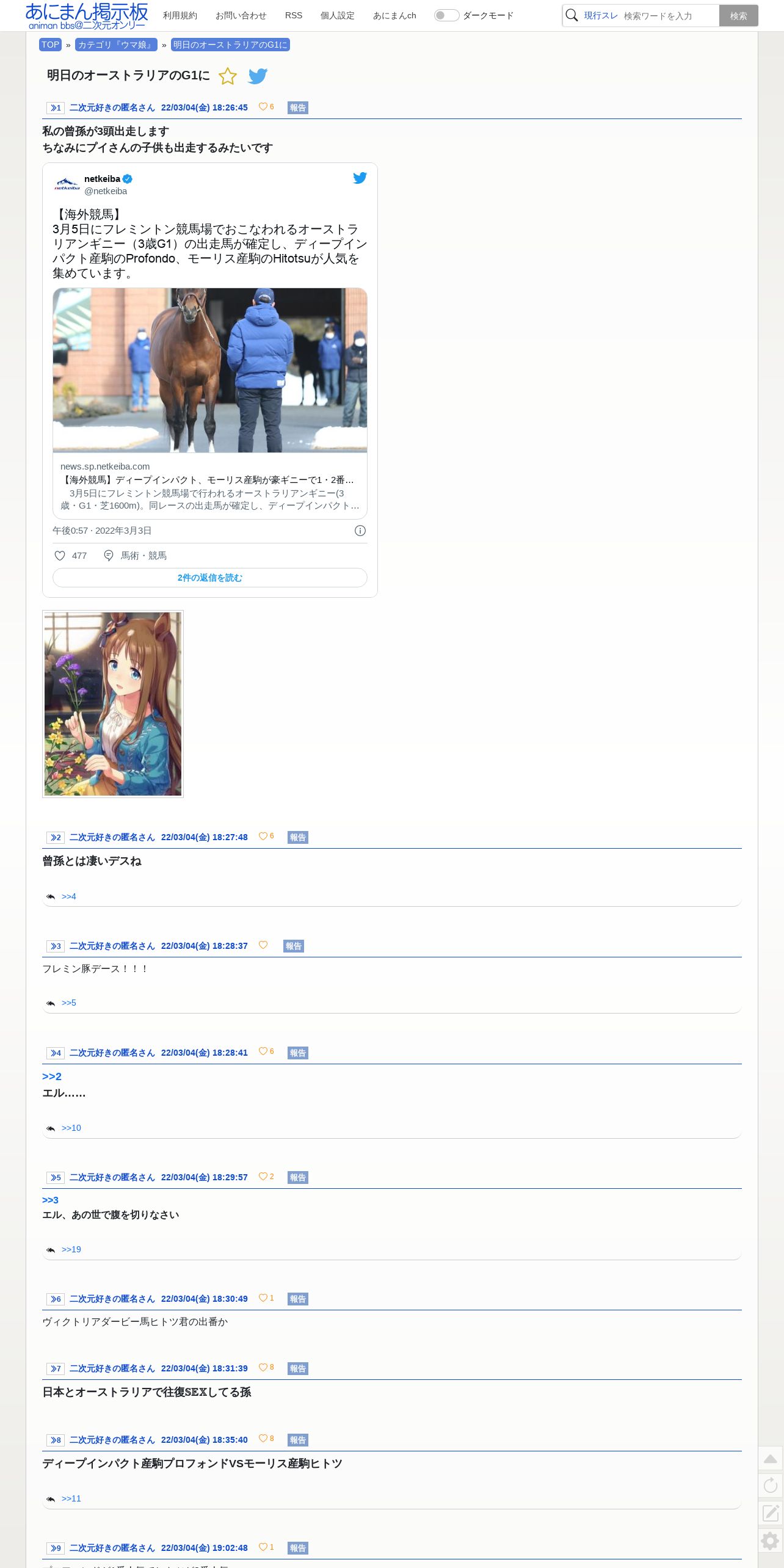Share thread via Twitter bird icon

[258, 76]
